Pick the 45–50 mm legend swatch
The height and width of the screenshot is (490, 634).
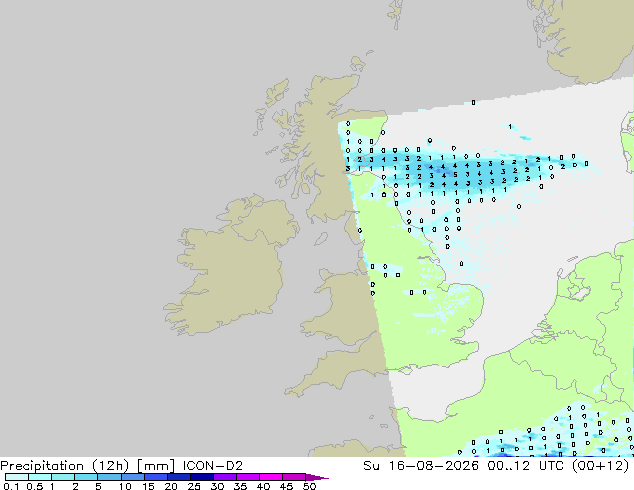[294, 477]
